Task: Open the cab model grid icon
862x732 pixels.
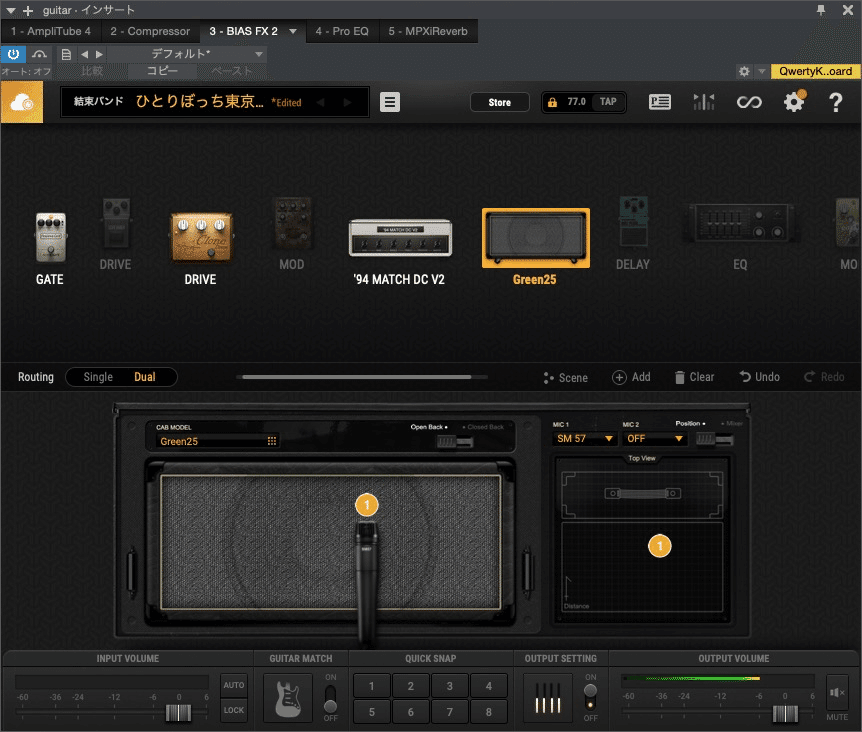Action: pos(272,441)
